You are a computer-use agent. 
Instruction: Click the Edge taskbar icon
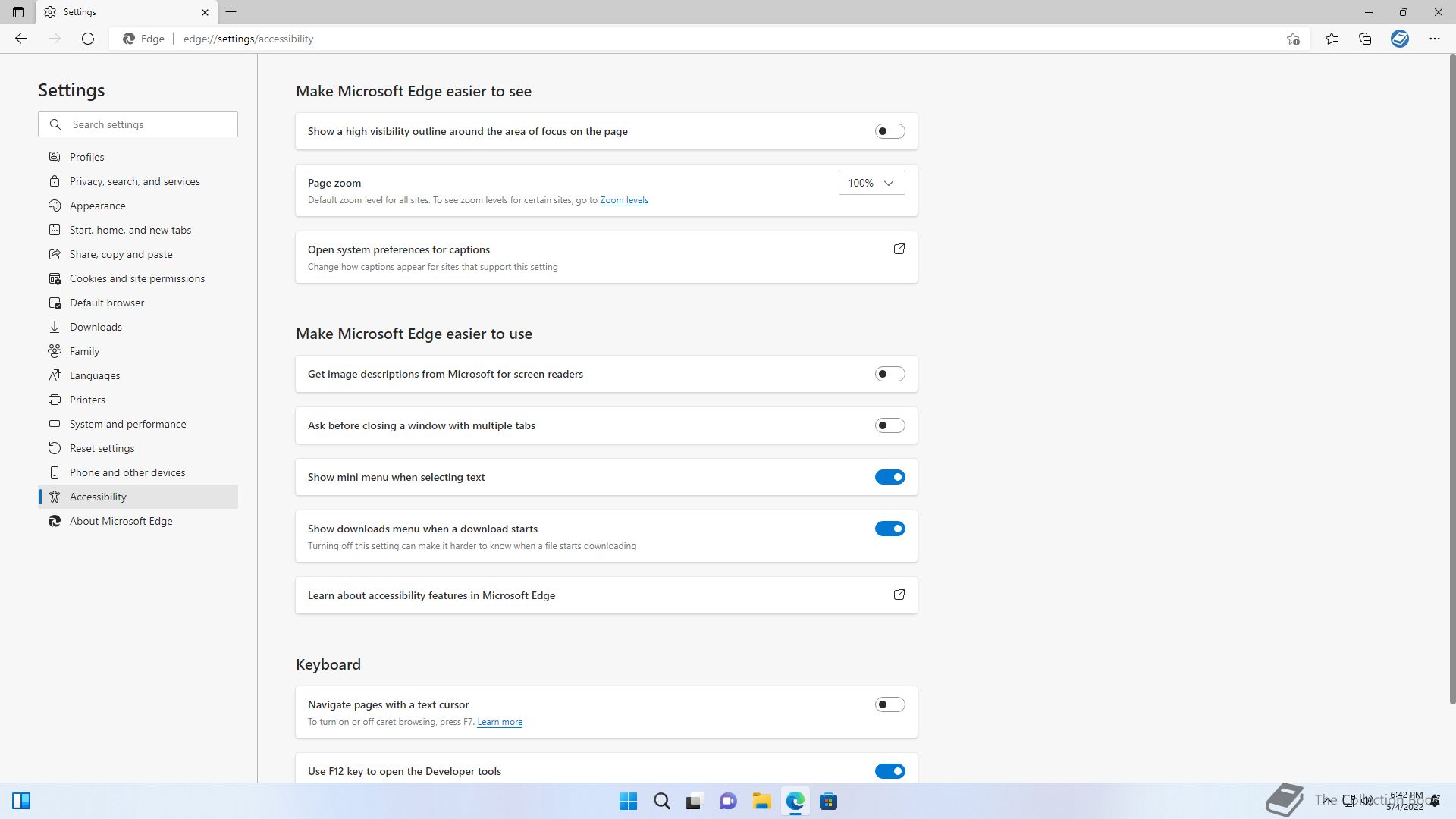click(x=795, y=802)
